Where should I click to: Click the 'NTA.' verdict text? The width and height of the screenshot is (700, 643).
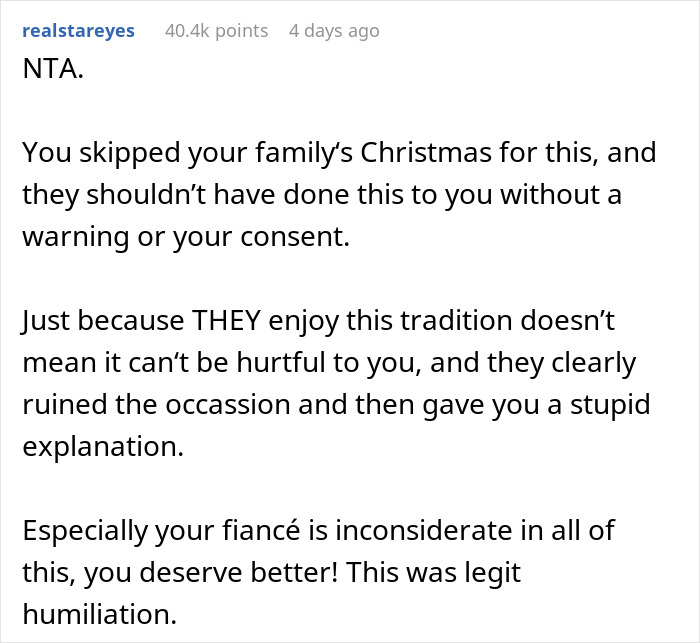click(x=53, y=73)
